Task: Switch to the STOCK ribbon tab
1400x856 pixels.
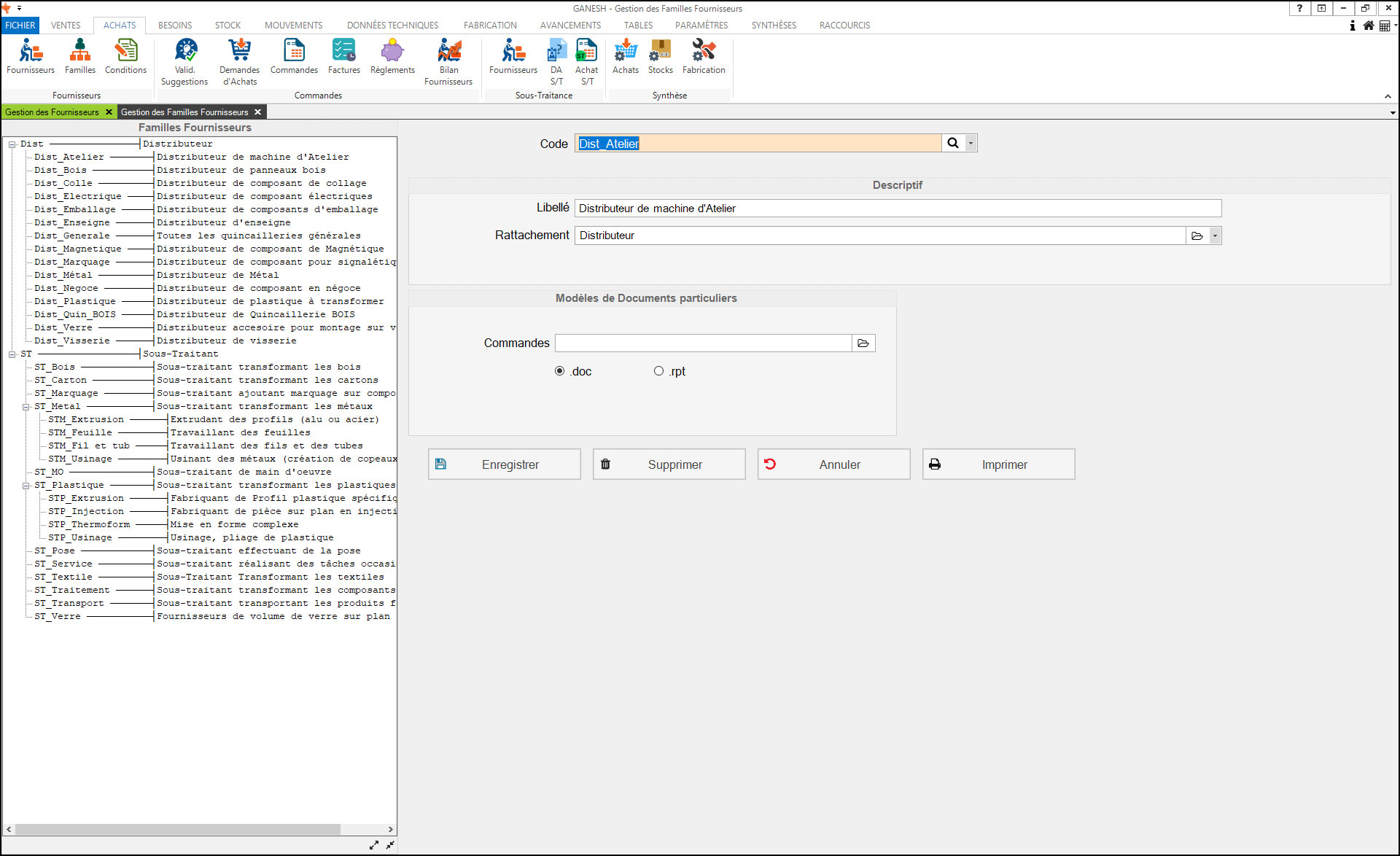Action: click(227, 25)
